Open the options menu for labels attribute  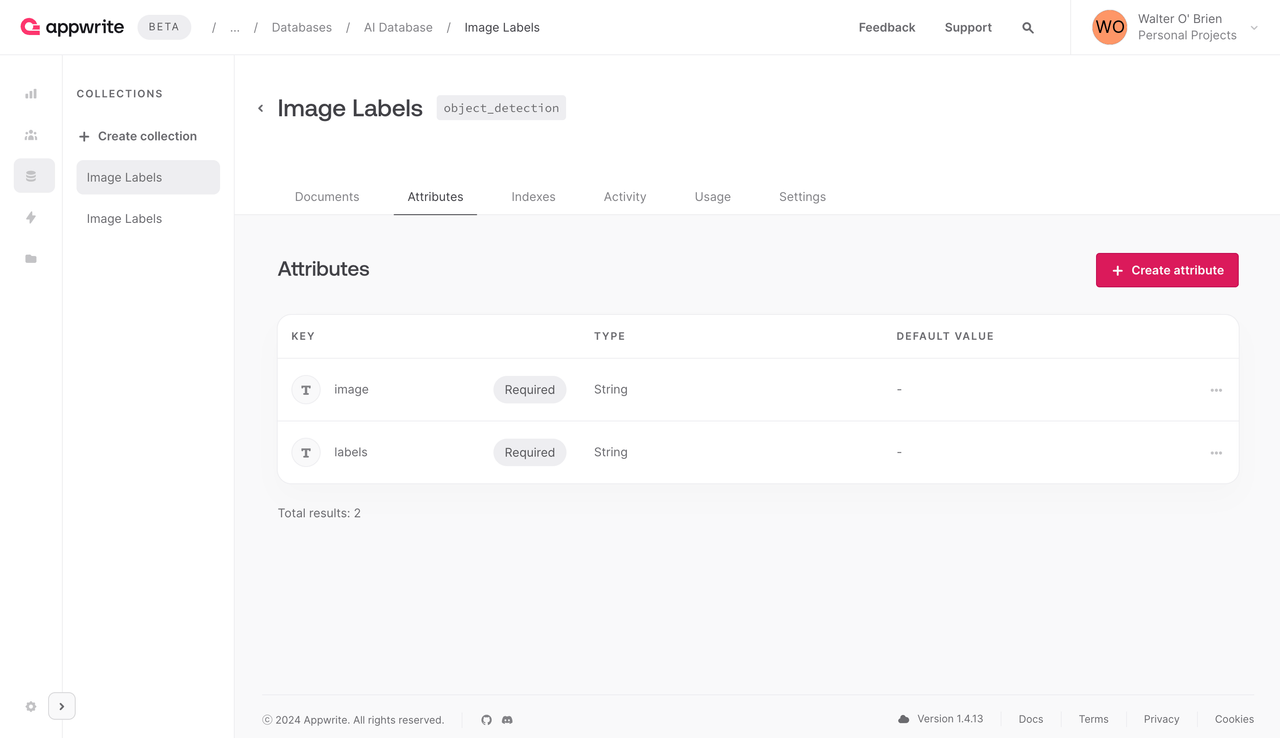click(1216, 453)
